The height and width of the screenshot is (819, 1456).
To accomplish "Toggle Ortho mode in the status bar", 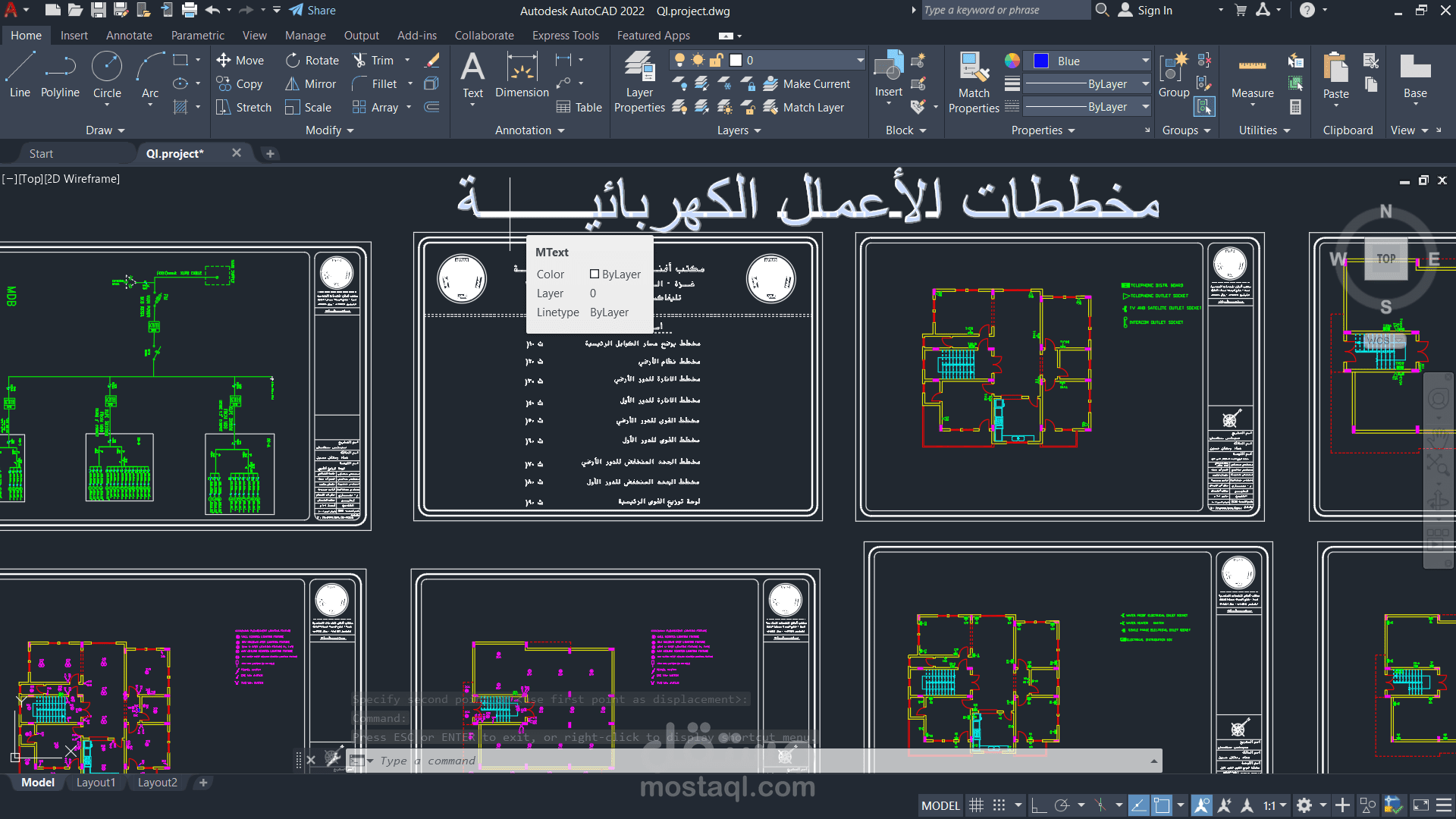I will click(x=1040, y=805).
